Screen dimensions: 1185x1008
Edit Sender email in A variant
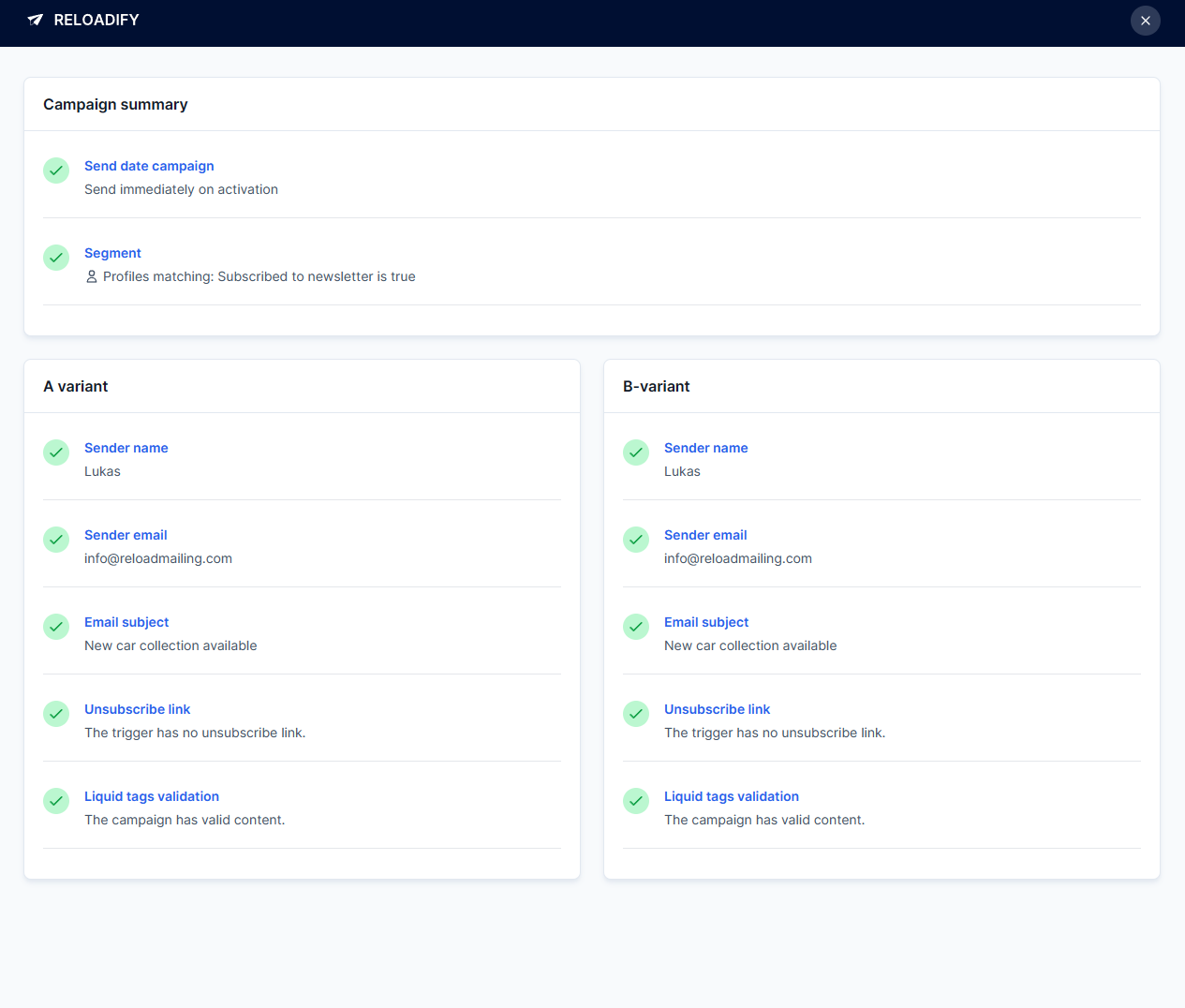tap(126, 535)
